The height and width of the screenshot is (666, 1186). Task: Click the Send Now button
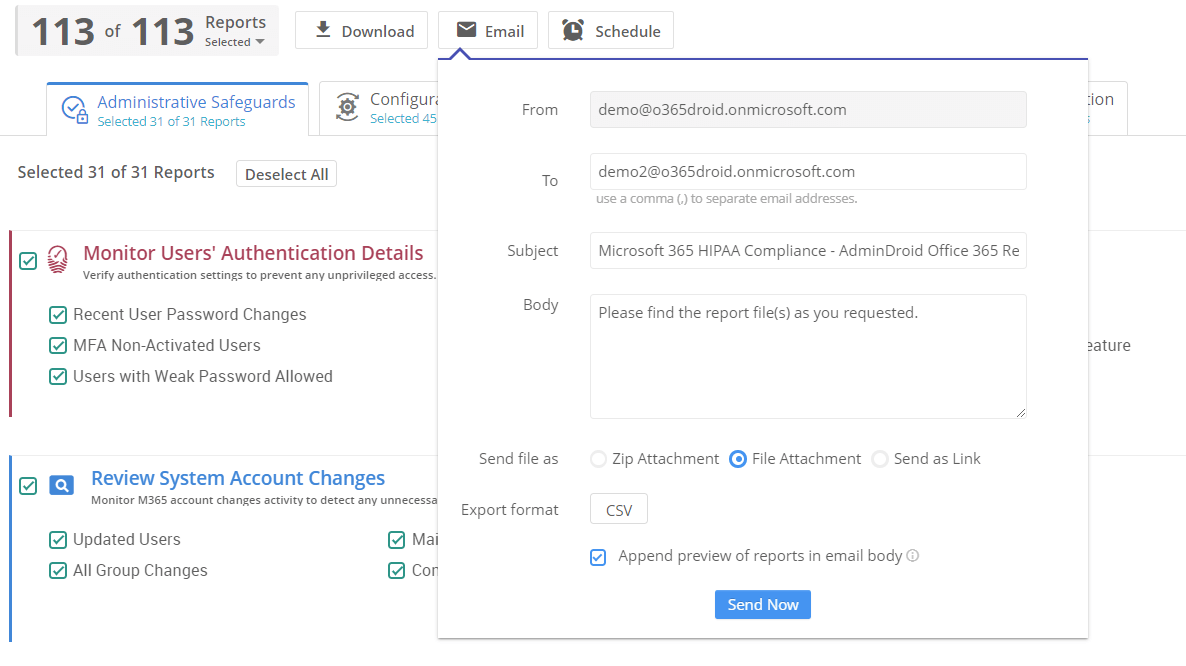762,604
